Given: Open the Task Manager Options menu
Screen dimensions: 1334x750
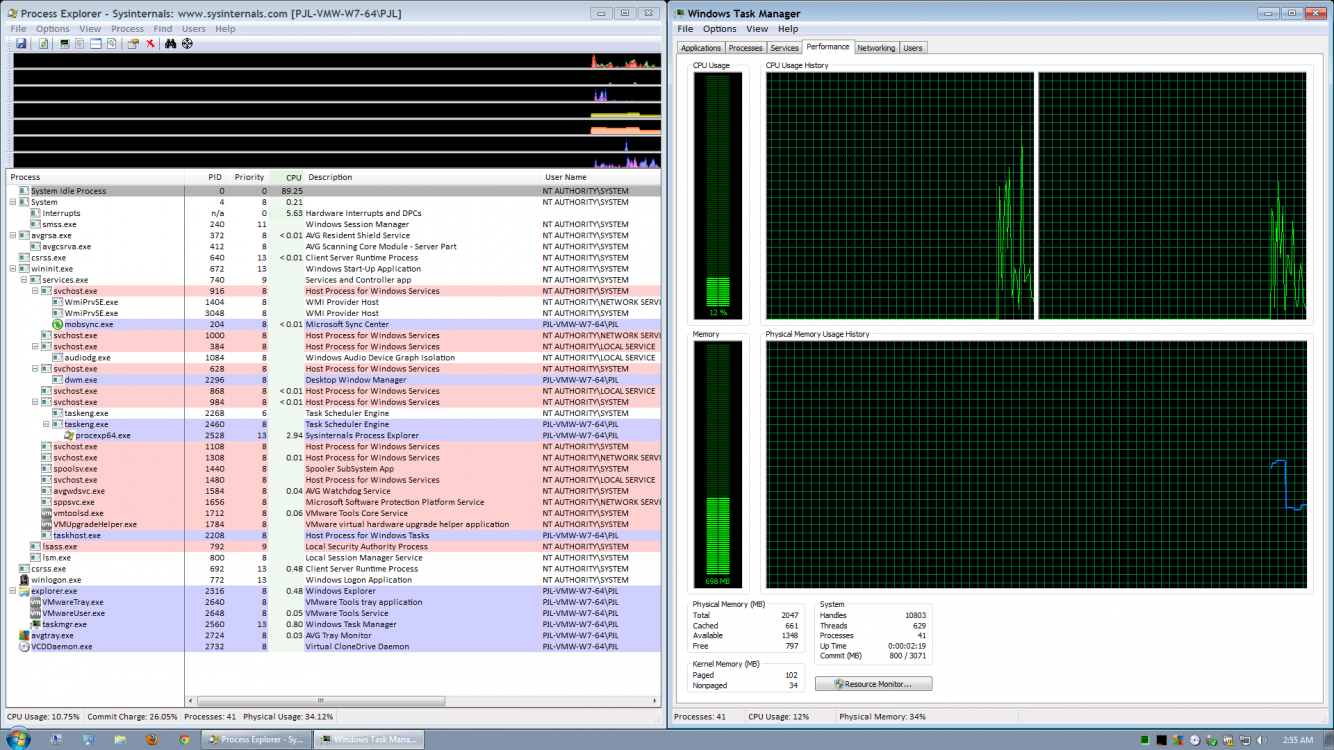Looking at the screenshot, I should [x=719, y=29].
